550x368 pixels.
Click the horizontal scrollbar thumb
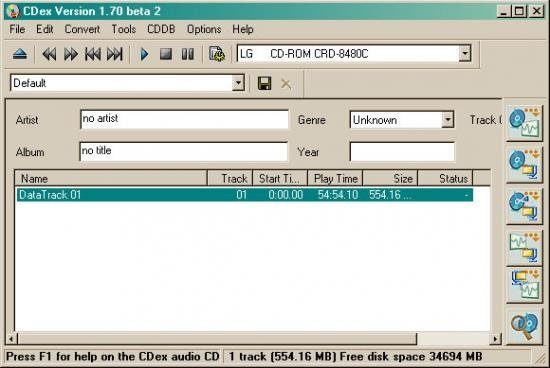217,339
